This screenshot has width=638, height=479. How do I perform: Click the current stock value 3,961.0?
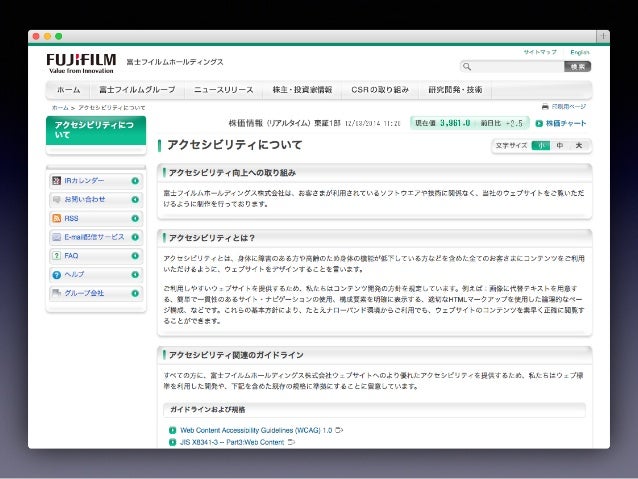point(455,123)
